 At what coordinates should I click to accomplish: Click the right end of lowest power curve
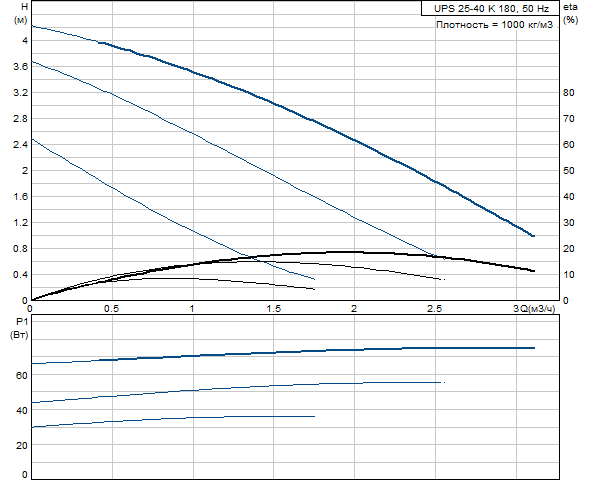pyautogui.click(x=314, y=416)
